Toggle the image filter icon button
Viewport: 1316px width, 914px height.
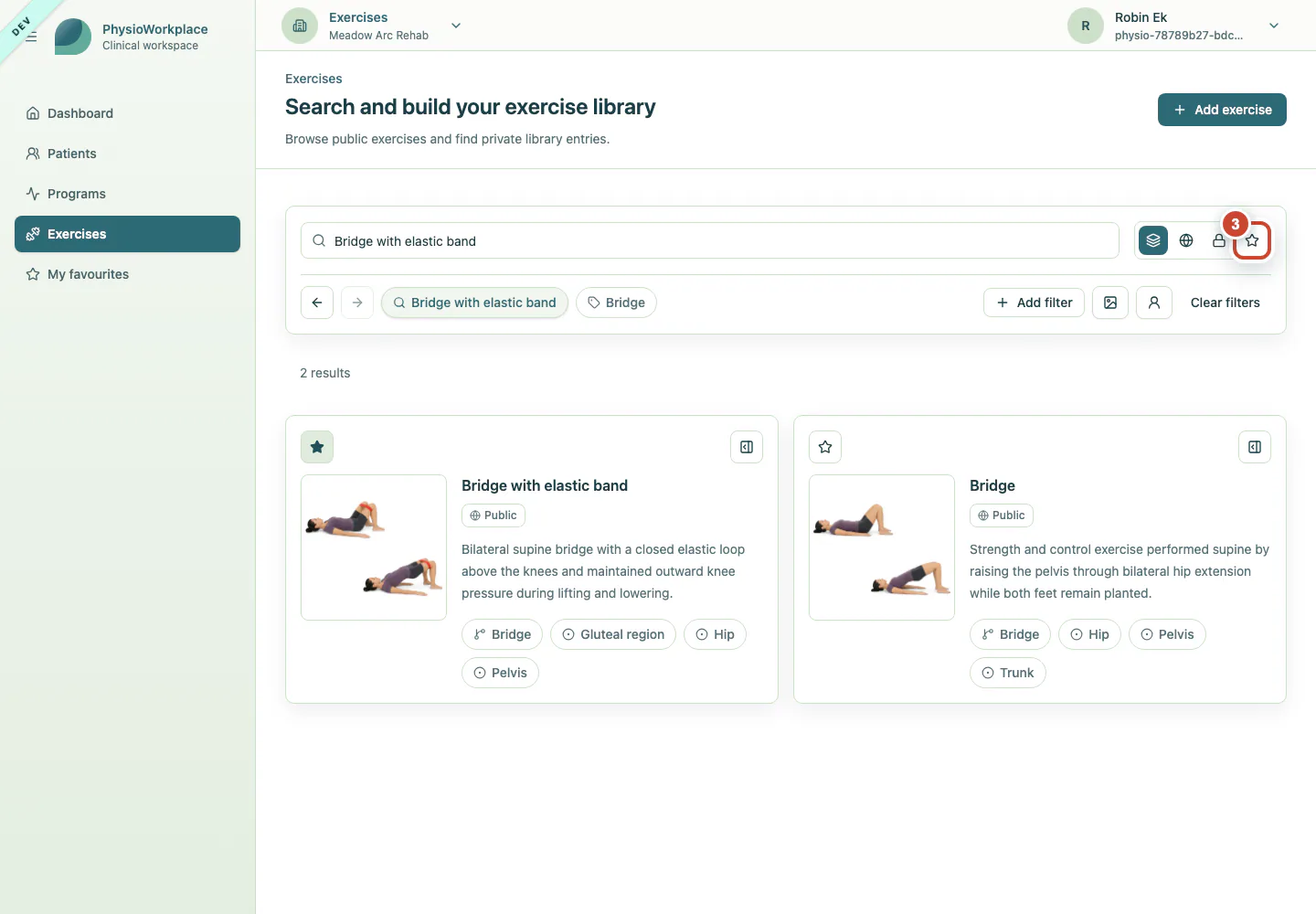1110,303
